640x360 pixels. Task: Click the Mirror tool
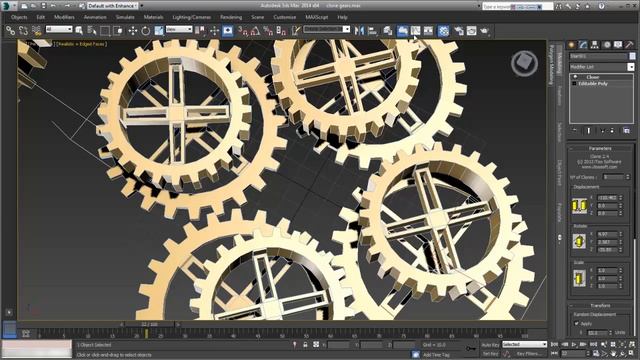(359, 31)
